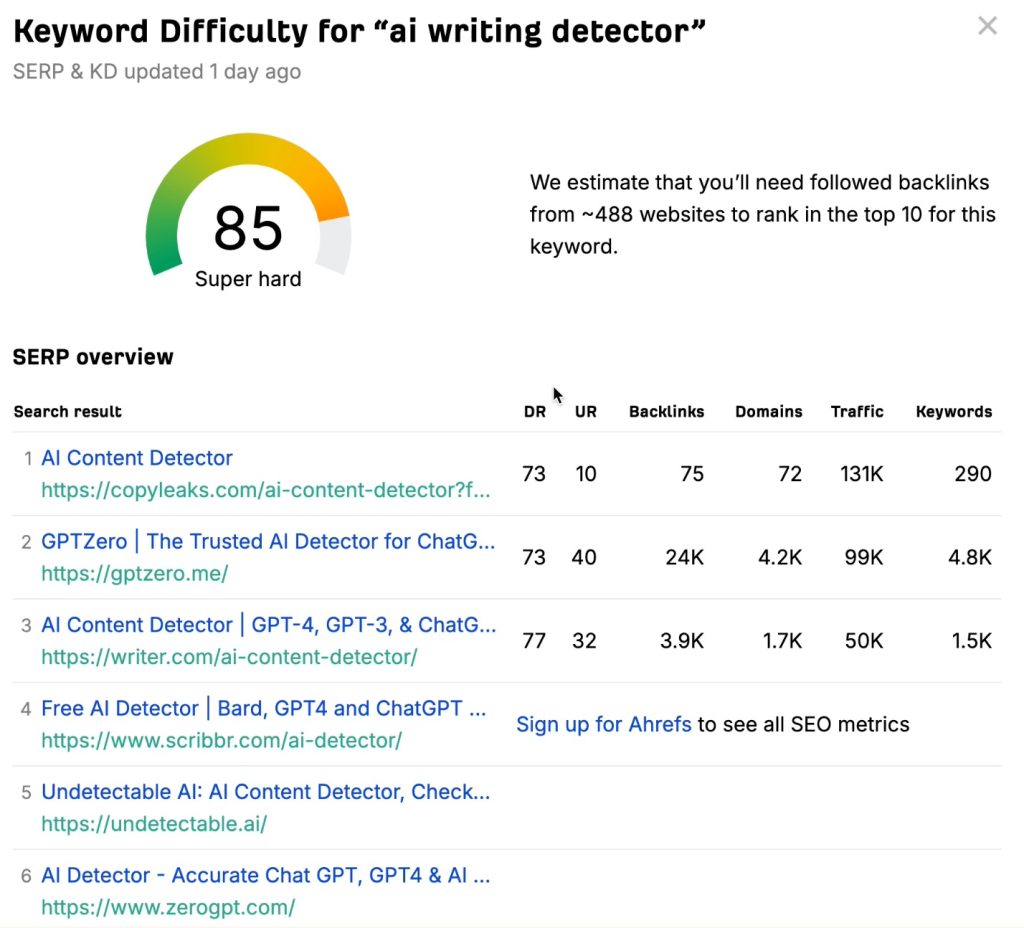Click the Keywords column header
1024x928 pixels.
coord(954,411)
